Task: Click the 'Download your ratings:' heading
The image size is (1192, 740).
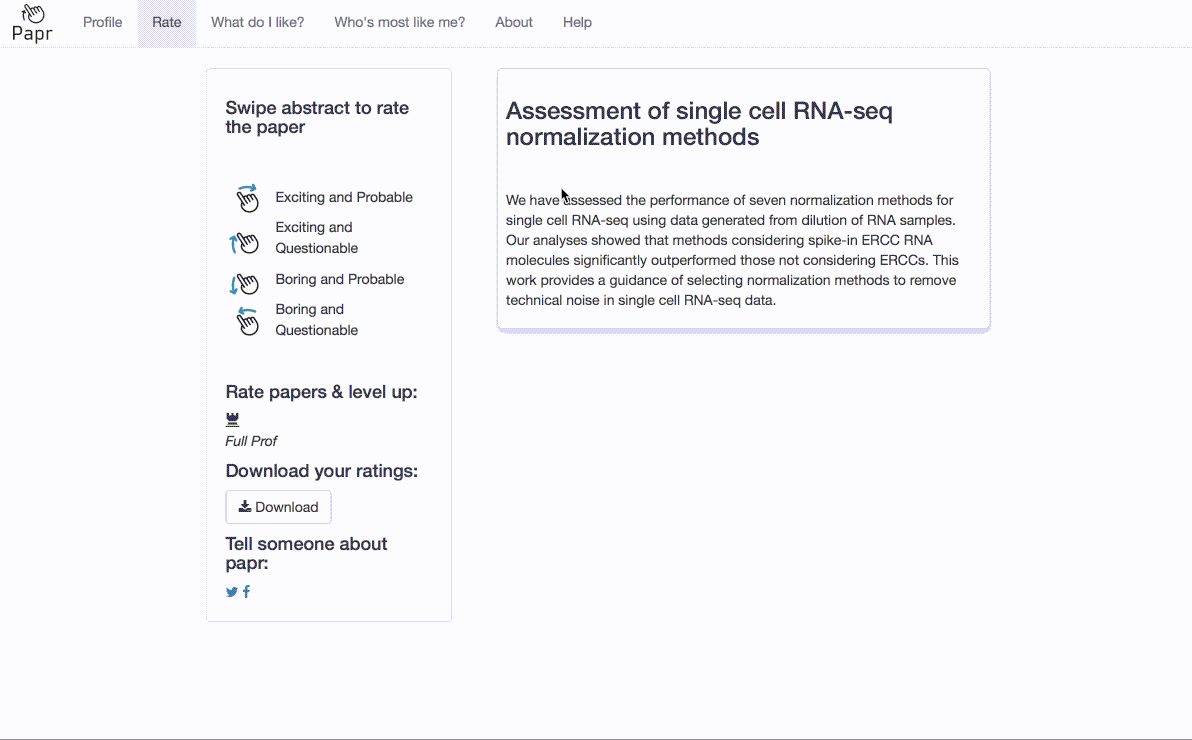Action: tap(322, 472)
